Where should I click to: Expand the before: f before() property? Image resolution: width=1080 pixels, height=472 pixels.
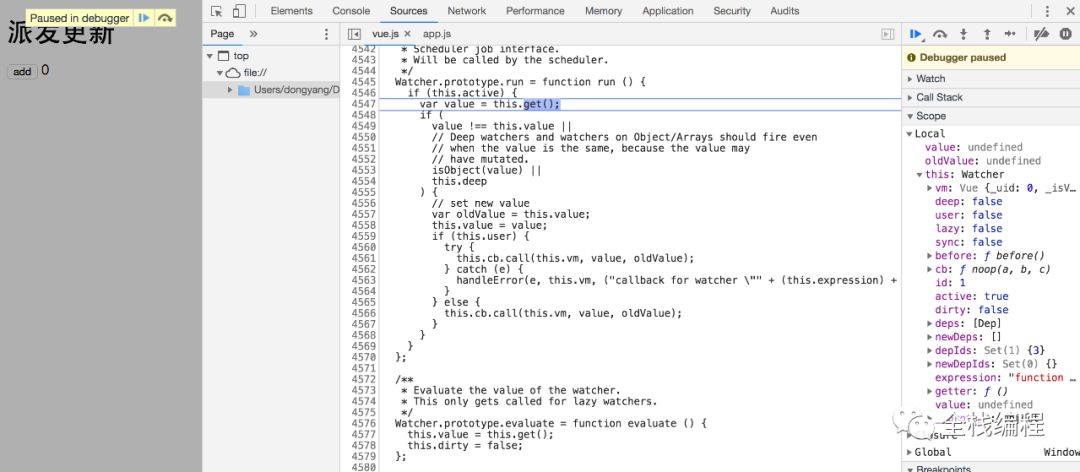[x=929, y=256]
